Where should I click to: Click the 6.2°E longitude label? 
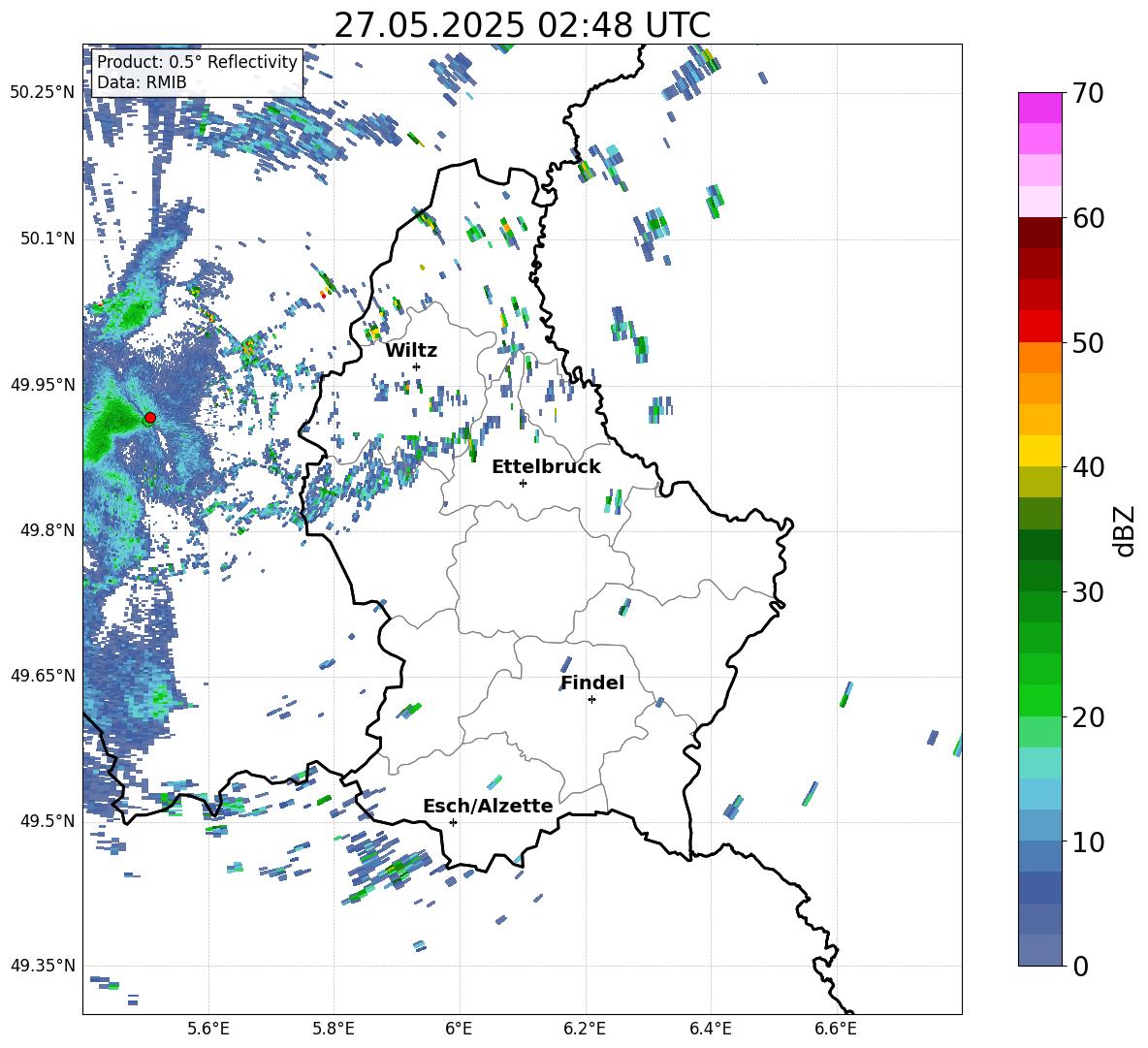pyautogui.click(x=585, y=1030)
